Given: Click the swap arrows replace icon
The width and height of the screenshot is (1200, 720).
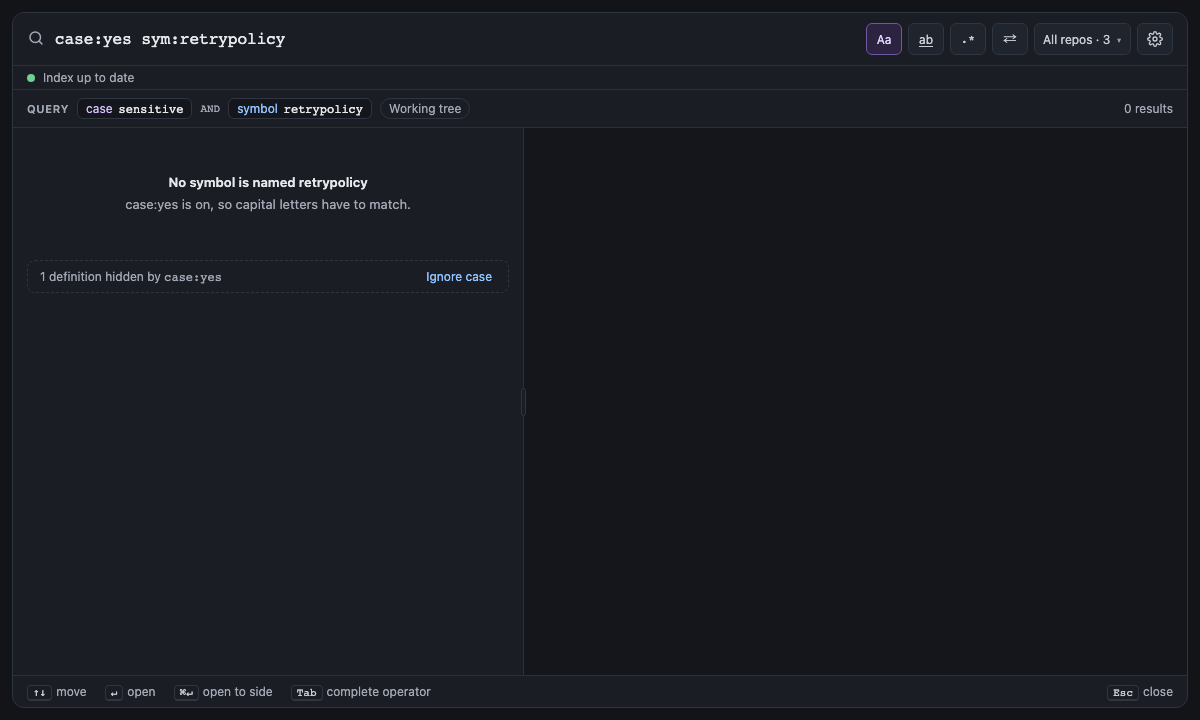Looking at the screenshot, I should [1010, 39].
